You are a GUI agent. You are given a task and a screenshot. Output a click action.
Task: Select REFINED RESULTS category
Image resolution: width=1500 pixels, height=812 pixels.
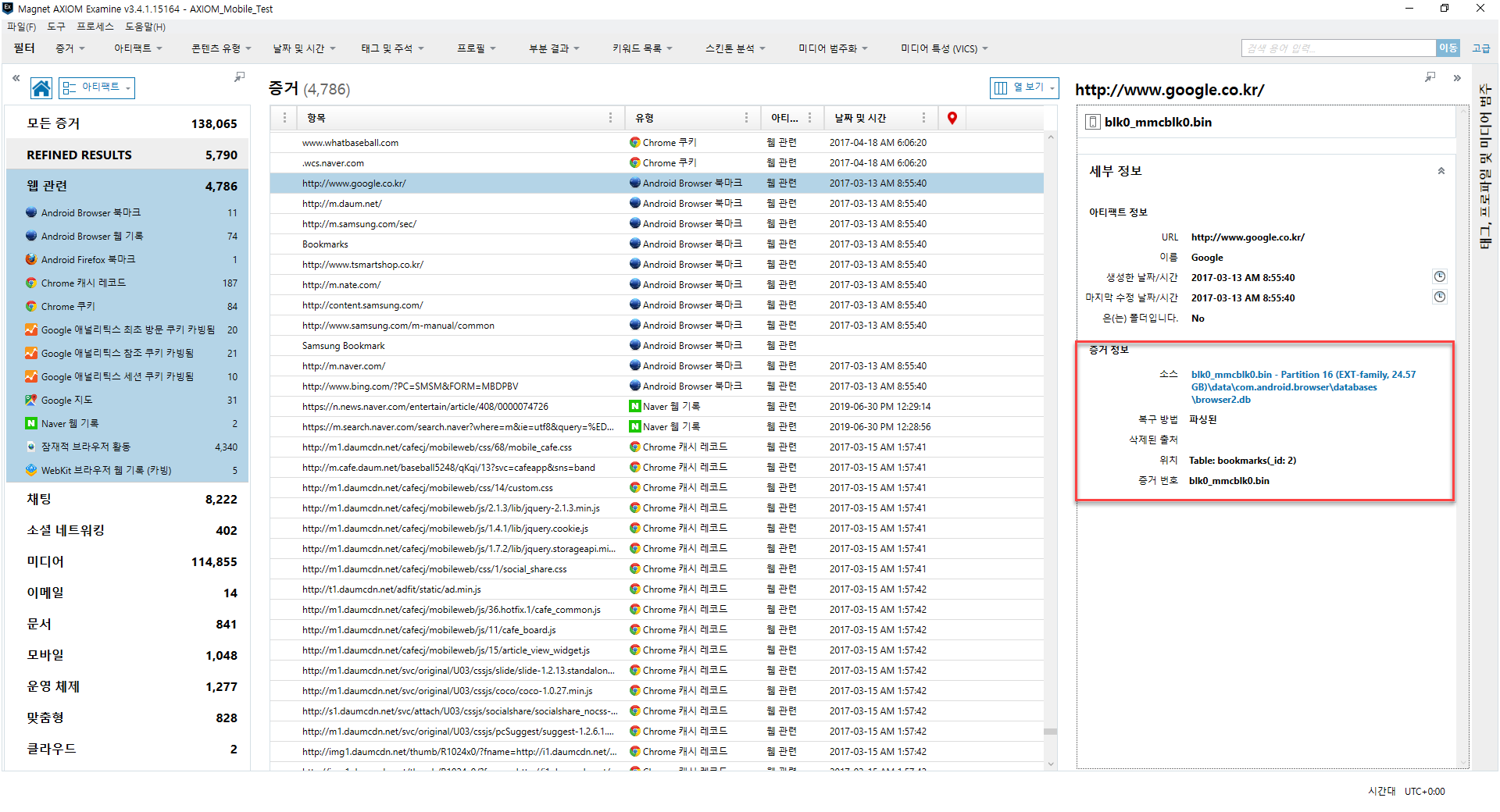127,155
